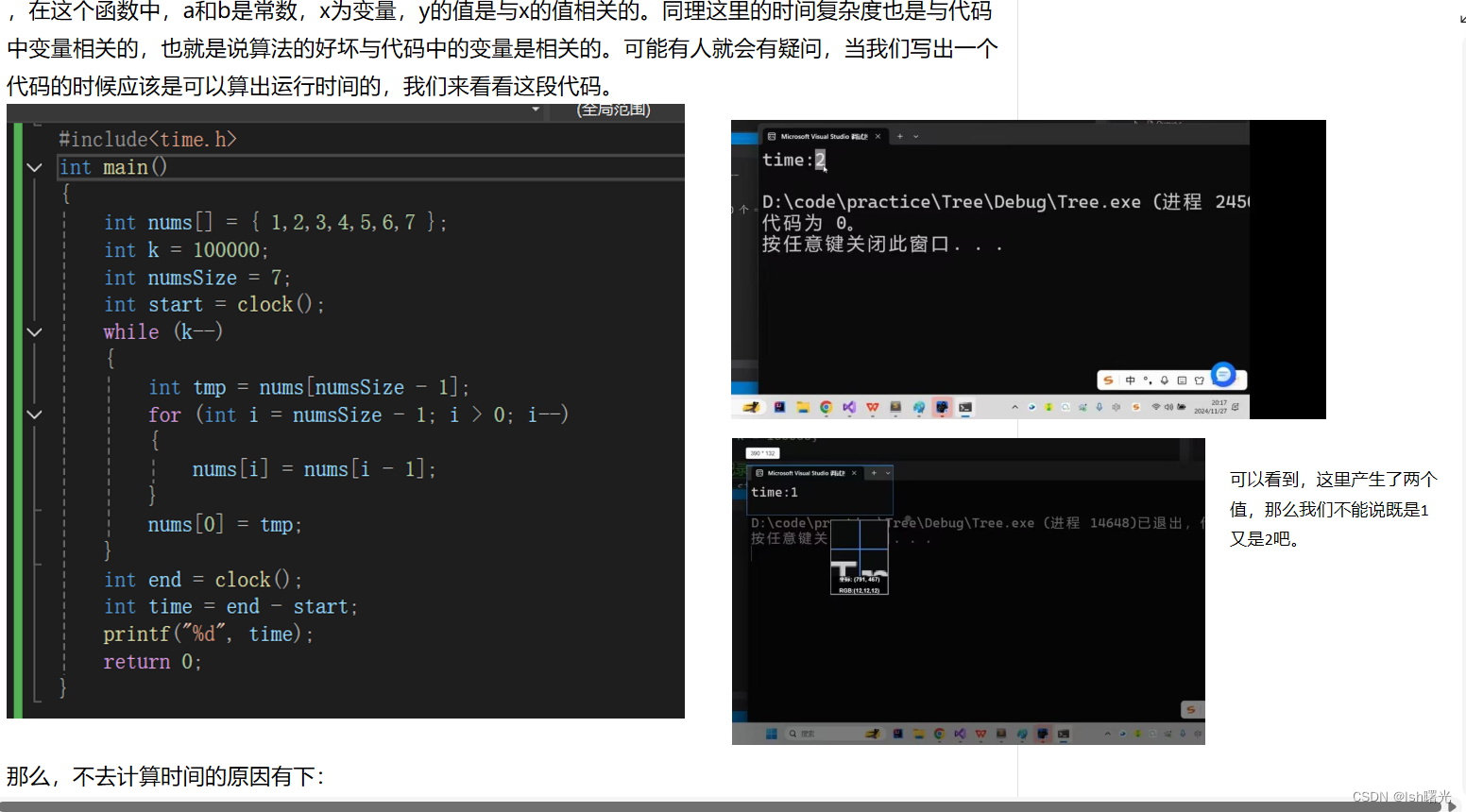1466x812 pixels.
Task: Open tab dropdown in the time:1 terminal
Action: coord(888,473)
